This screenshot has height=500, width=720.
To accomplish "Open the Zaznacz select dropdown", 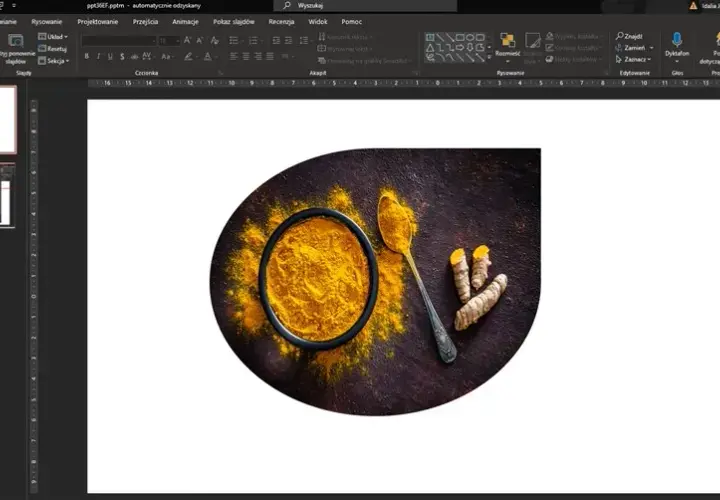I will point(633,59).
